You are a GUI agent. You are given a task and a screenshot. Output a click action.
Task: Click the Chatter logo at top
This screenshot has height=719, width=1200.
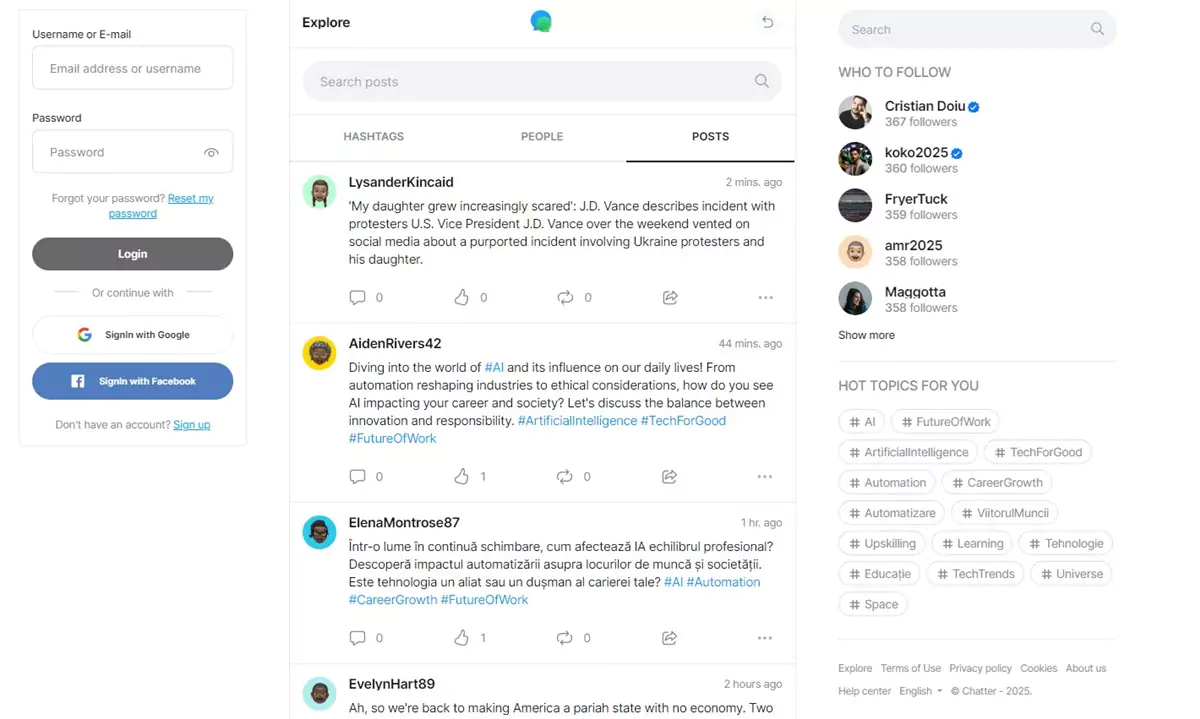click(541, 21)
